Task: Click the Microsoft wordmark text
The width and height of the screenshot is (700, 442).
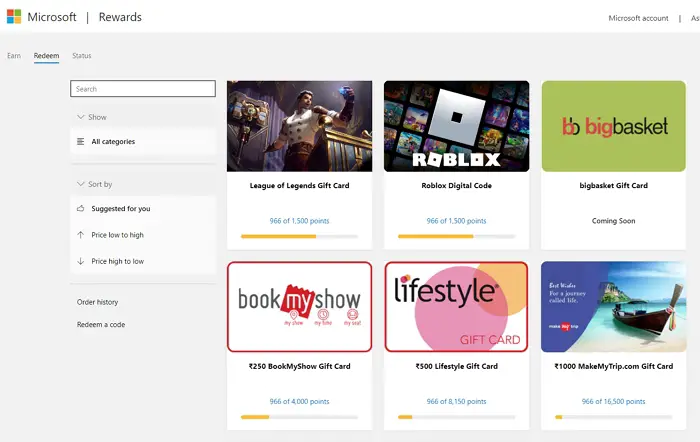Action: [52, 17]
